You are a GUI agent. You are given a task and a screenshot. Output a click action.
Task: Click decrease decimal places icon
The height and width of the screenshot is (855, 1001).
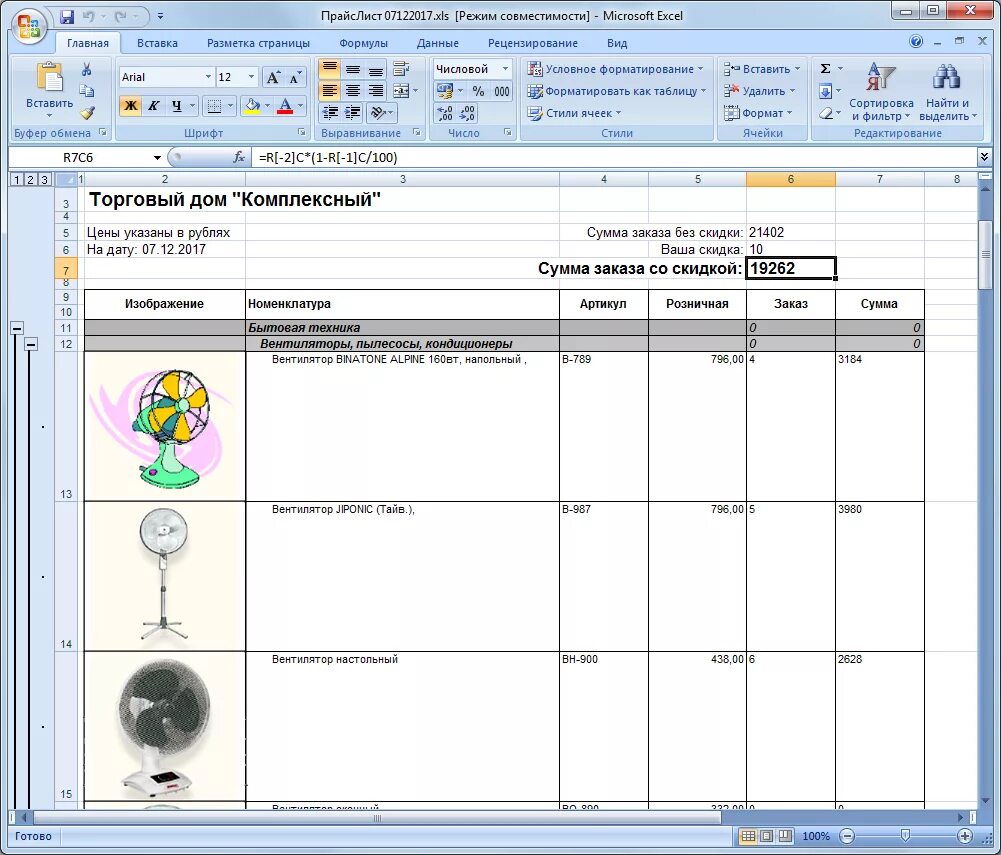click(x=467, y=113)
